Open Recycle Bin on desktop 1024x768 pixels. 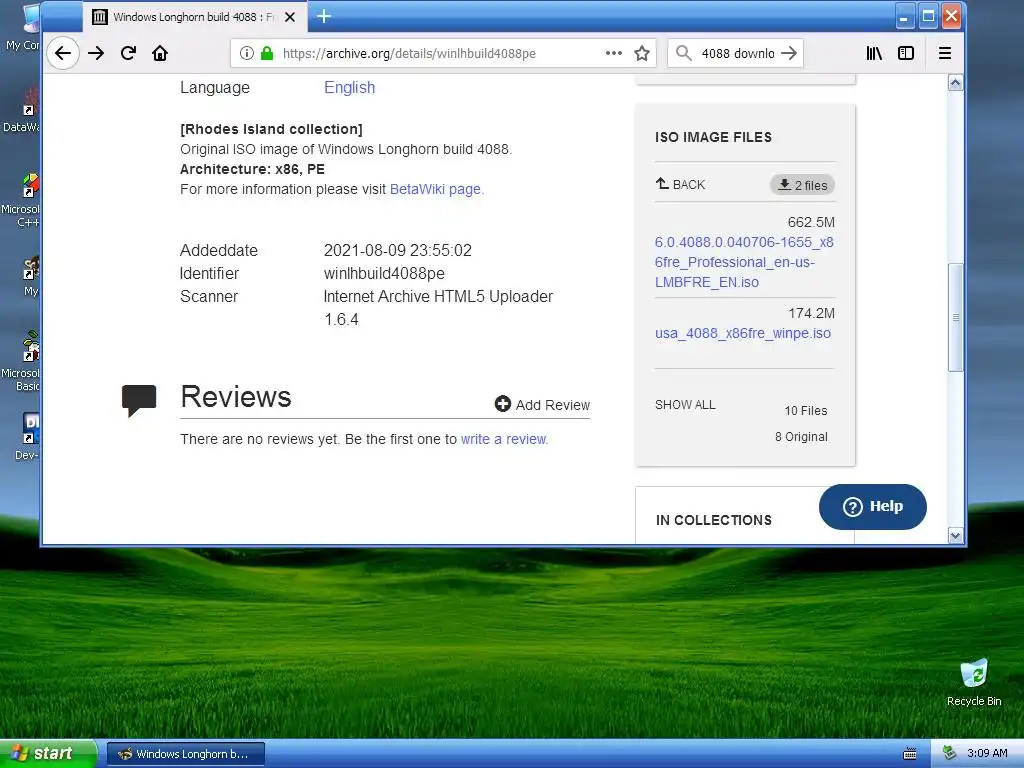[x=974, y=682]
